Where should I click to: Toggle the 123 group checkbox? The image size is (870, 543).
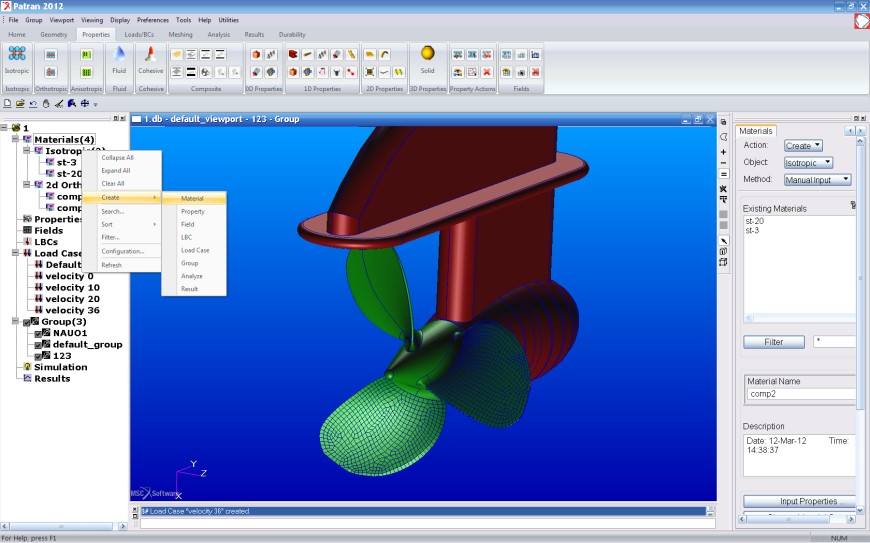click(38, 356)
